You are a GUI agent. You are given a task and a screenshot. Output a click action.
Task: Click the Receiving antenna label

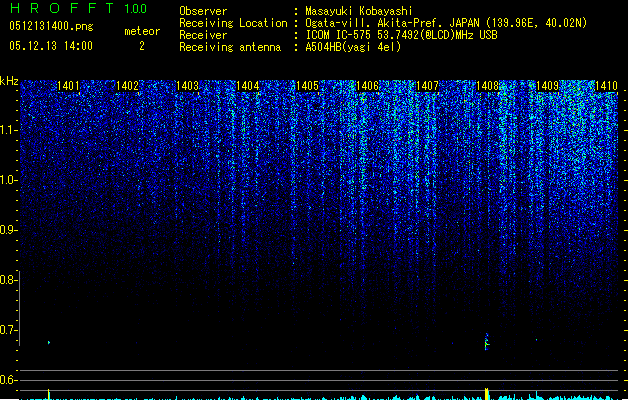click(230, 47)
